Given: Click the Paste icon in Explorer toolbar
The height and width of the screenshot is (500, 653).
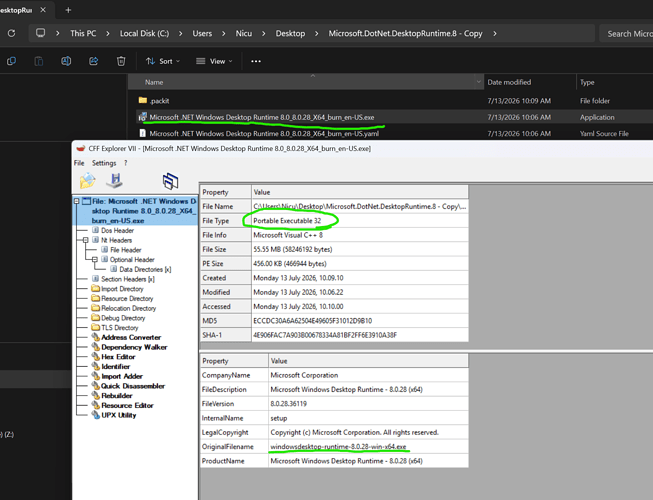Looking at the screenshot, I should pyautogui.click(x=38, y=61).
